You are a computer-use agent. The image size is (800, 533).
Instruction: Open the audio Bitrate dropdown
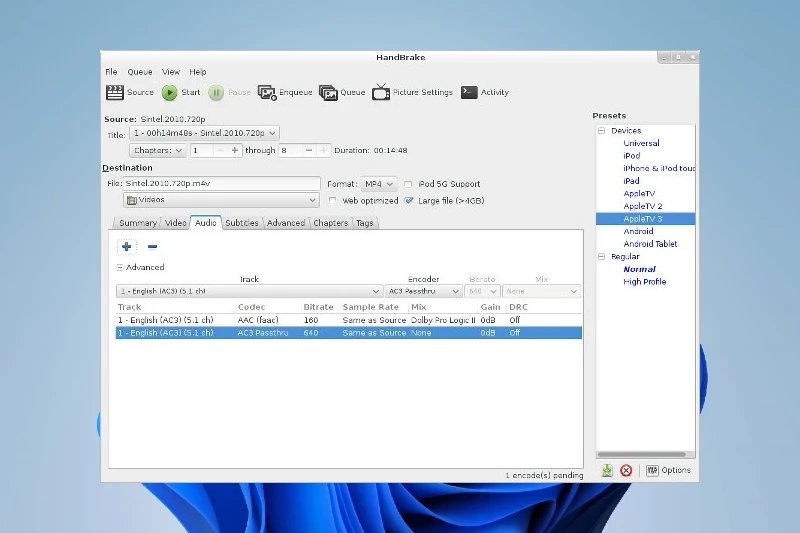[482, 291]
